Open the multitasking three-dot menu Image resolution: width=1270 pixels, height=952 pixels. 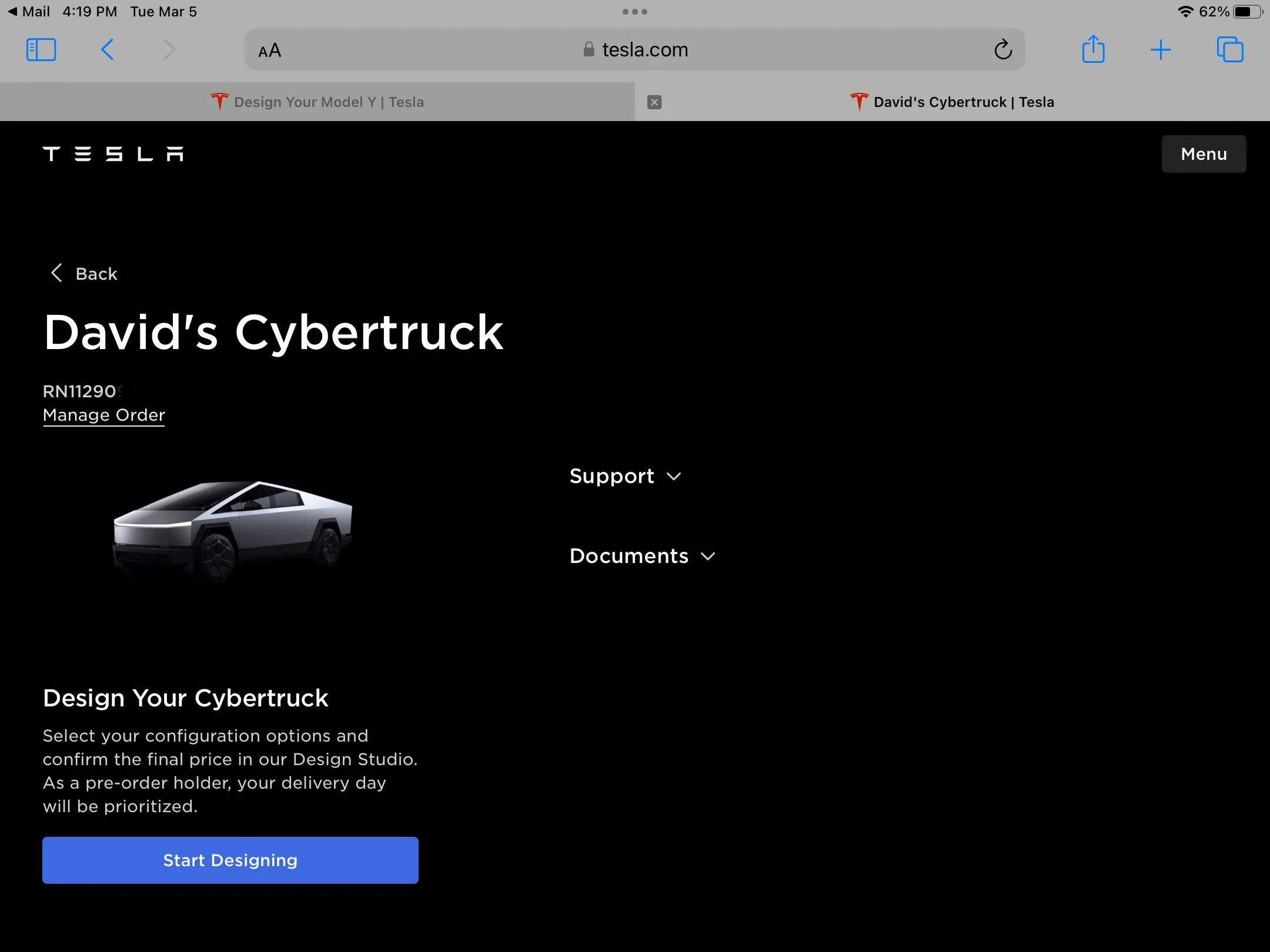coord(635,12)
